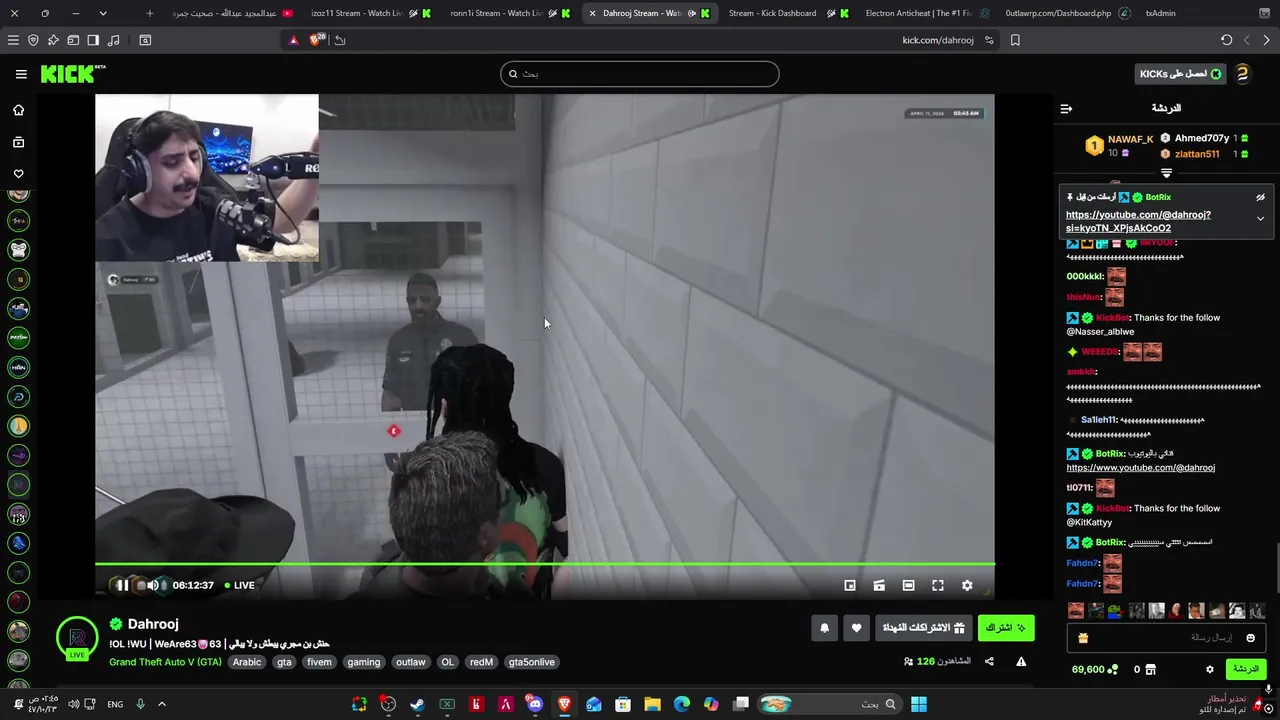The width and height of the screenshot is (1280, 720).
Task: Click the green chat send button
Action: pyautogui.click(x=1245, y=669)
